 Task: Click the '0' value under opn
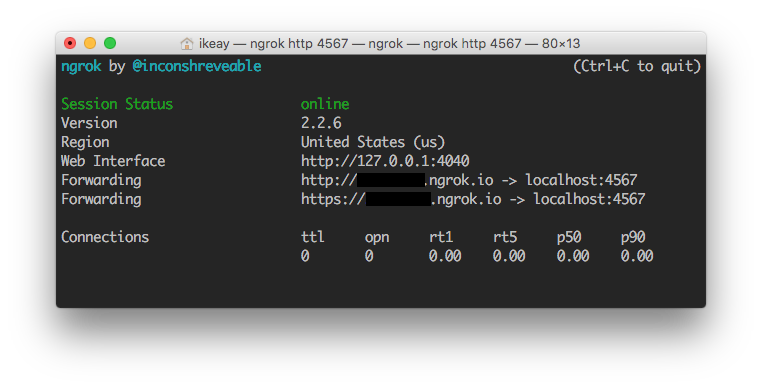point(369,256)
